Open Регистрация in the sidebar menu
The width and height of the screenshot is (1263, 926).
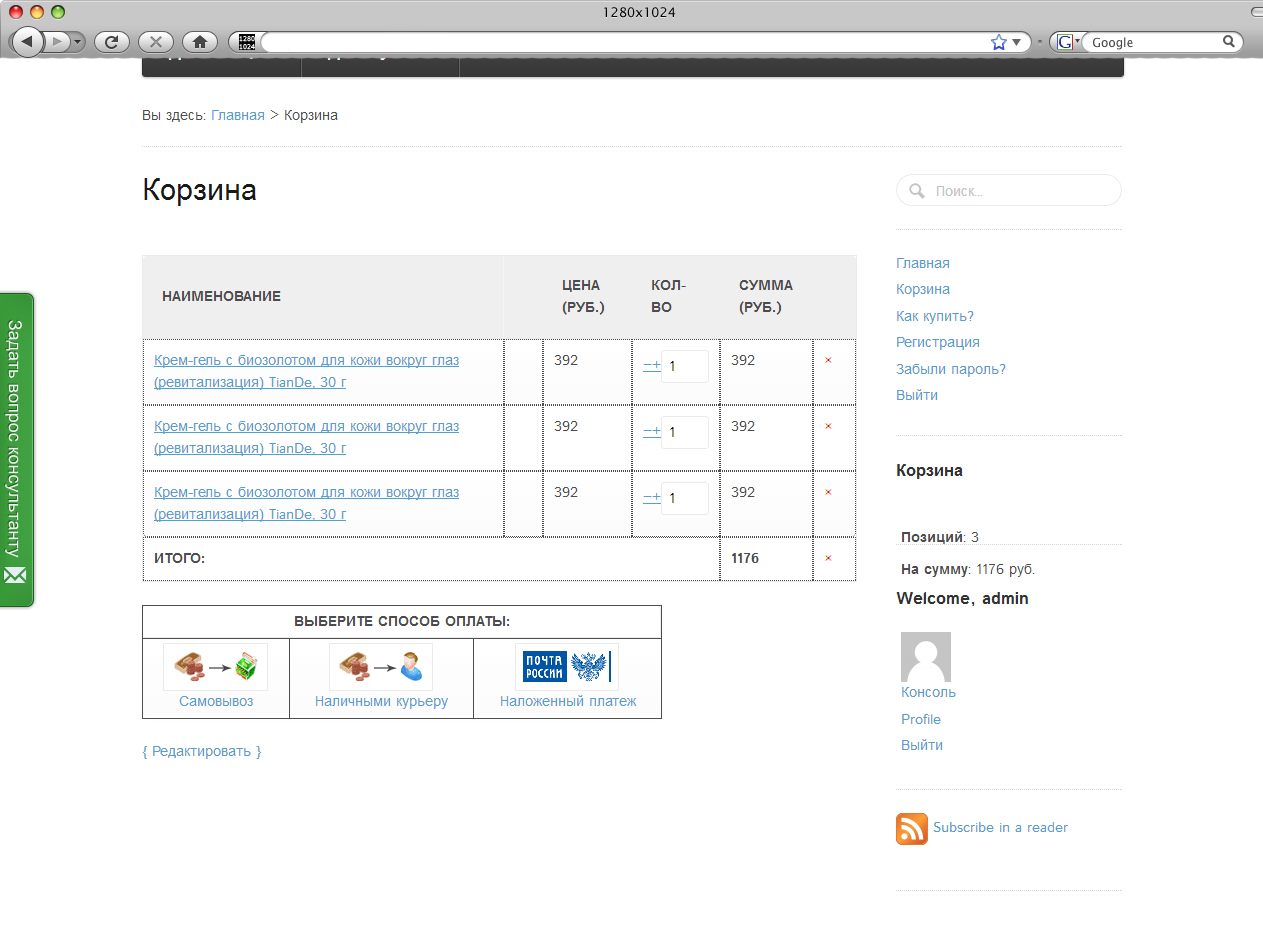(x=938, y=342)
